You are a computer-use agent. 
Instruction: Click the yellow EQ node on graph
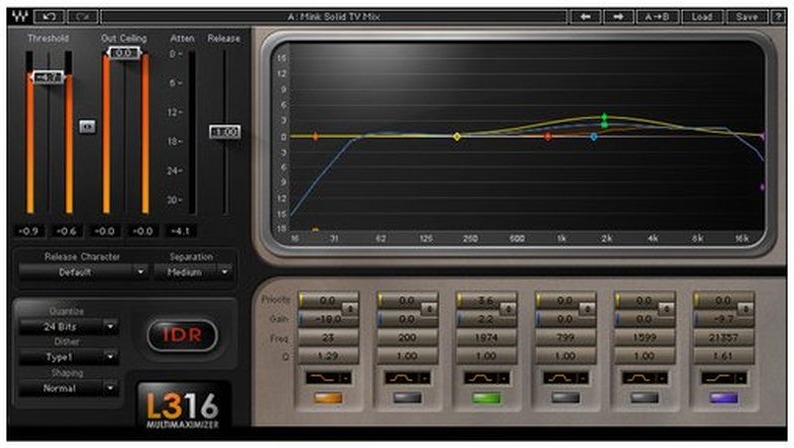click(x=457, y=137)
